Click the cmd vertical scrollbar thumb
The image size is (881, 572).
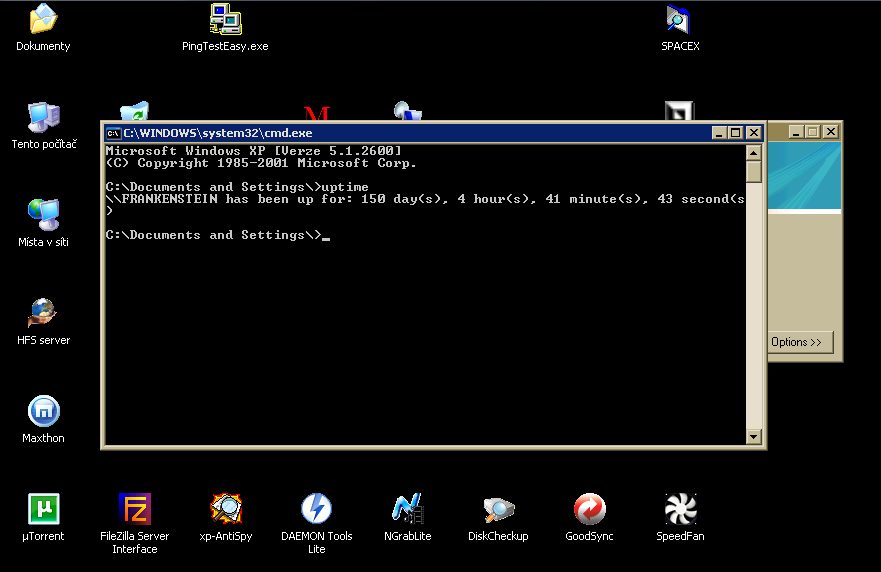pyautogui.click(x=753, y=171)
